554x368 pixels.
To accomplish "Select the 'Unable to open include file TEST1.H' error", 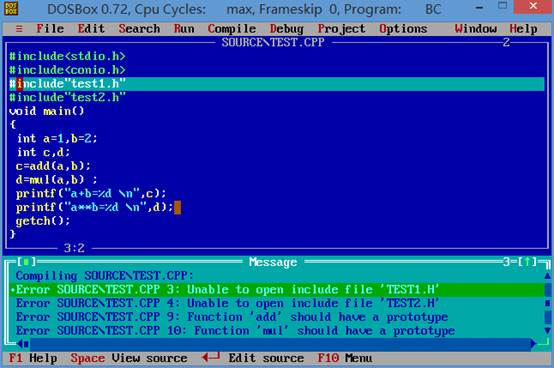I will [x=277, y=290].
